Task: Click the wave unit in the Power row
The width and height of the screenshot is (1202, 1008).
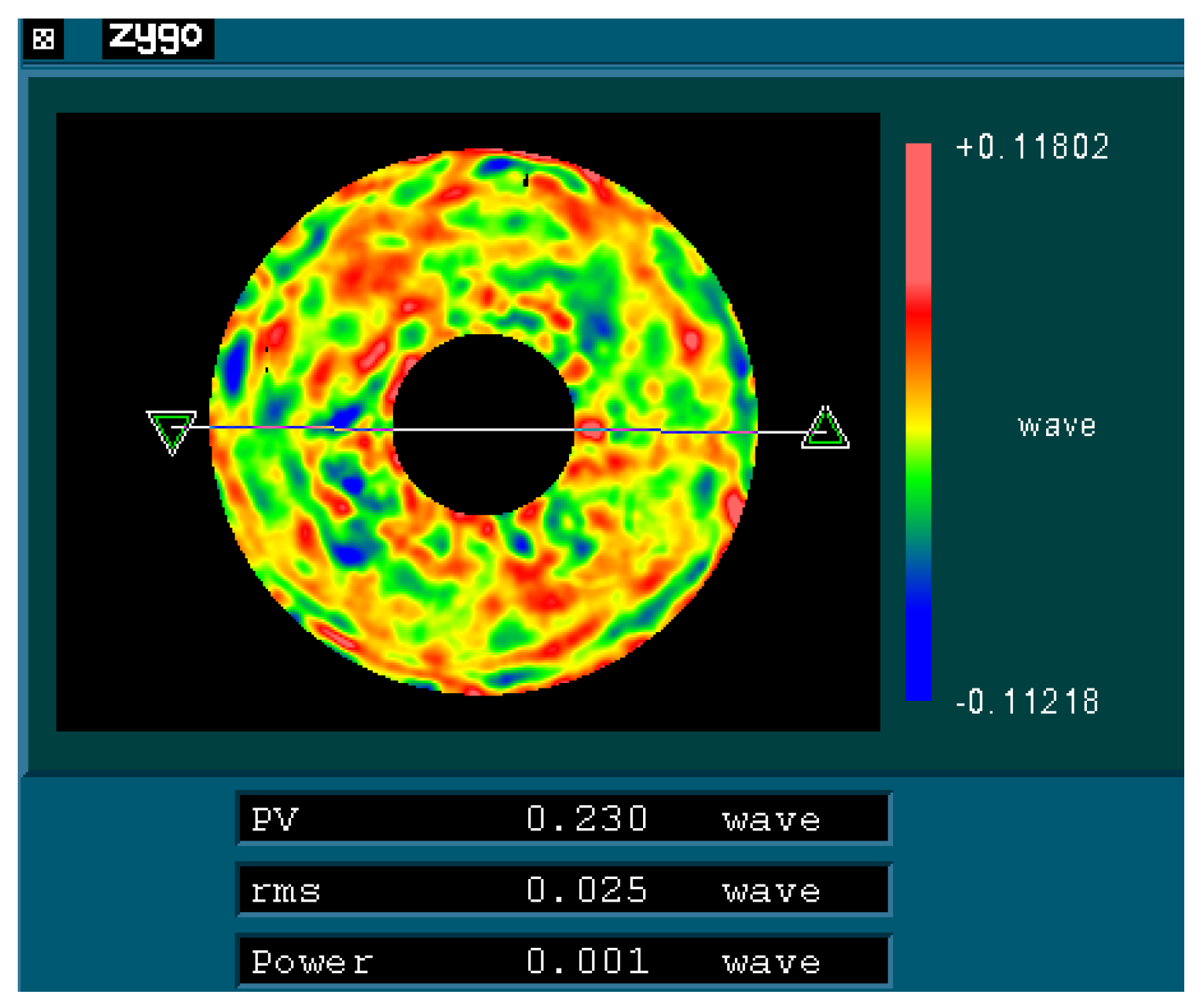Action: coord(770,962)
